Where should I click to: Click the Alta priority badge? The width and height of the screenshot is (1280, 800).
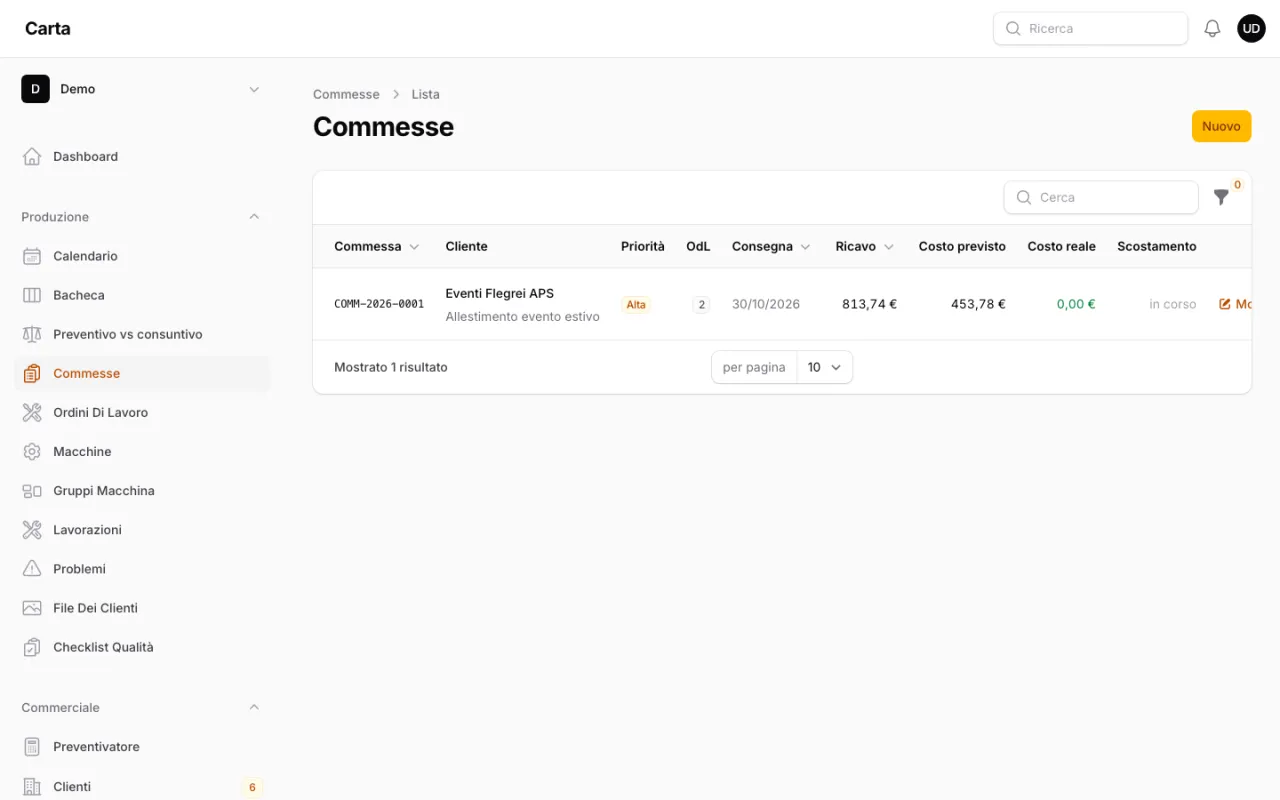(x=636, y=304)
